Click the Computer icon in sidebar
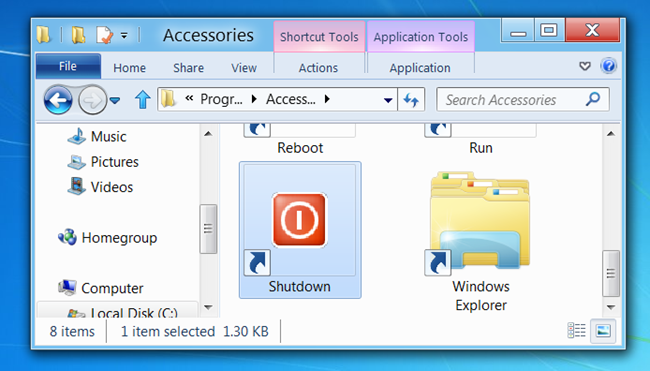The image size is (650, 371). [67, 288]
